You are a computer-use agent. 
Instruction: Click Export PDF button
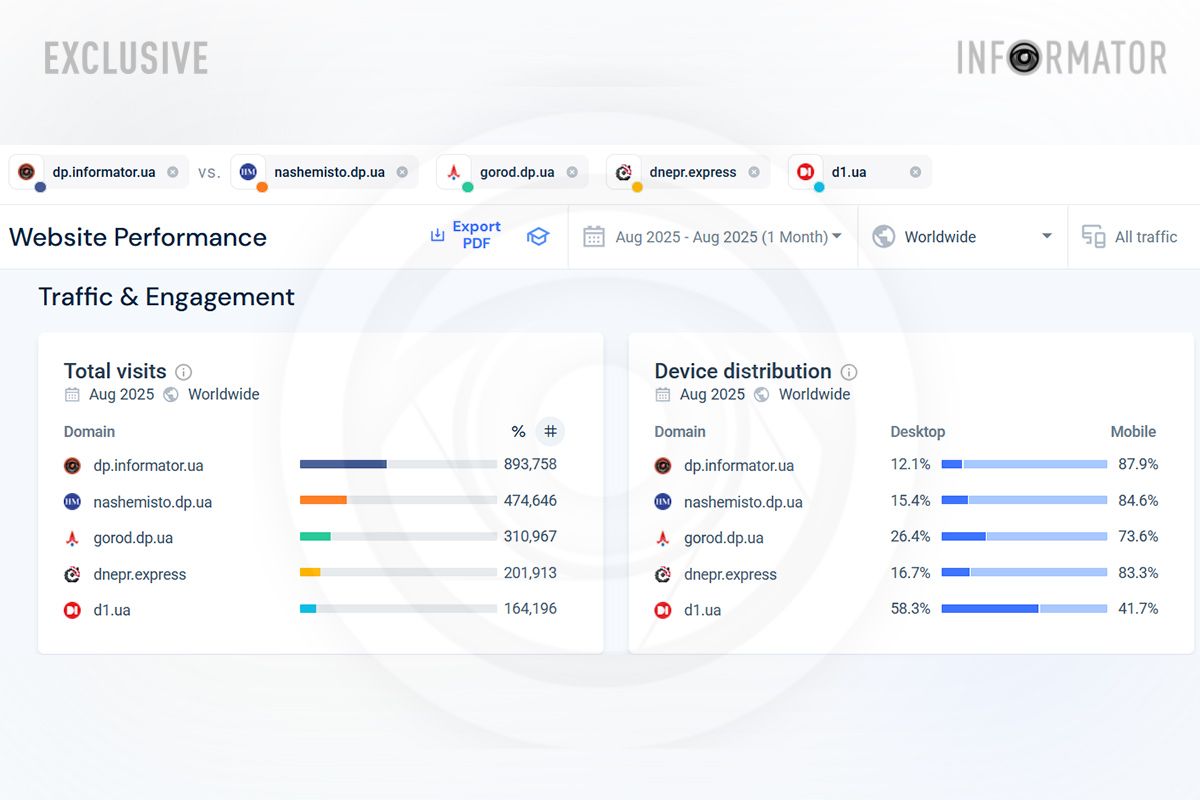coord(466,236)
